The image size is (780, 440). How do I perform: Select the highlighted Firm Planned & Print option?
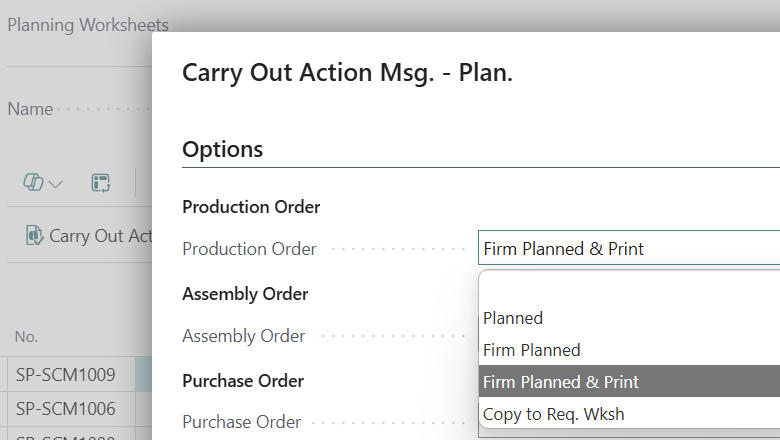(x=561, y=382)
